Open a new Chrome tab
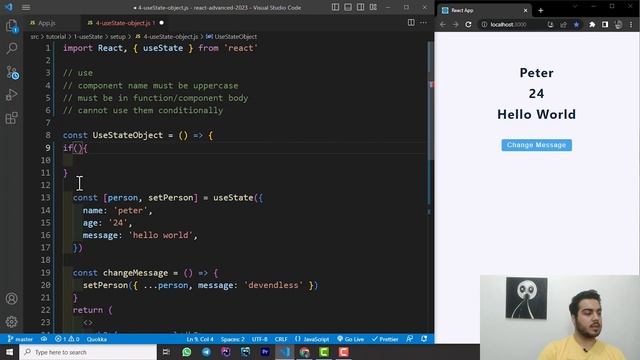640x360 pixels. click(x=541, y=10)
